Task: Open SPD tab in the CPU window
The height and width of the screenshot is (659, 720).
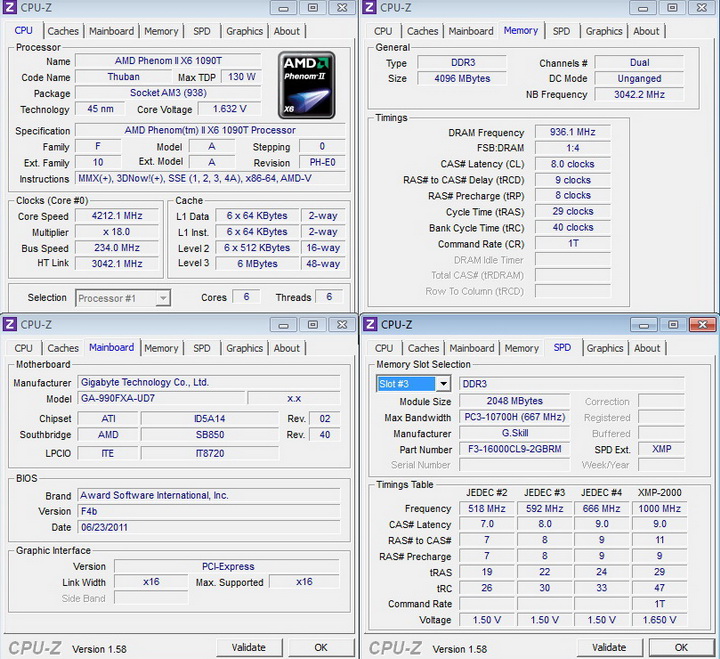Action: pyautogui.click(x=202, y=31)
